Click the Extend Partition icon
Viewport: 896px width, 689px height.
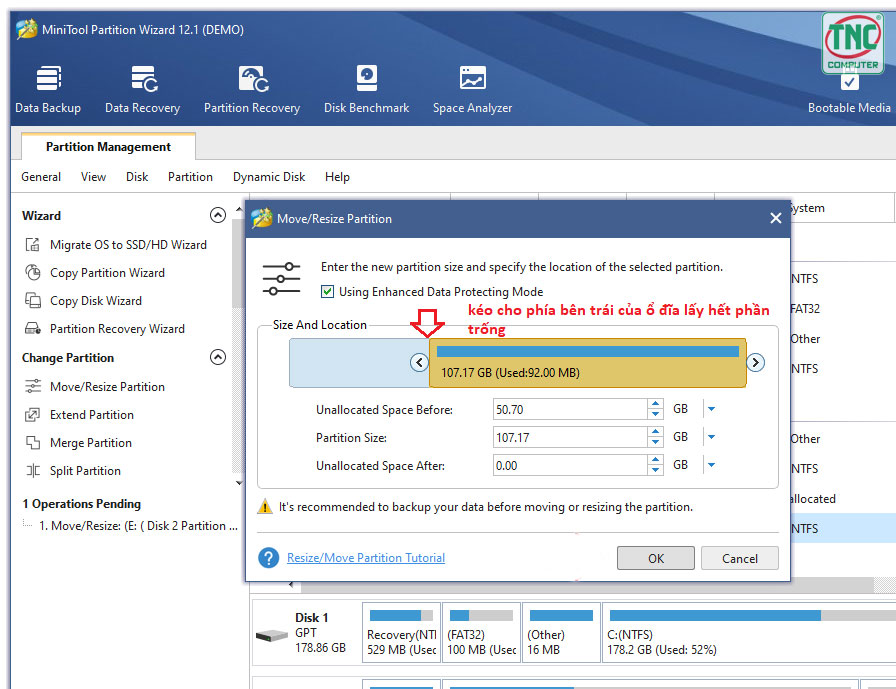(33, 415)
